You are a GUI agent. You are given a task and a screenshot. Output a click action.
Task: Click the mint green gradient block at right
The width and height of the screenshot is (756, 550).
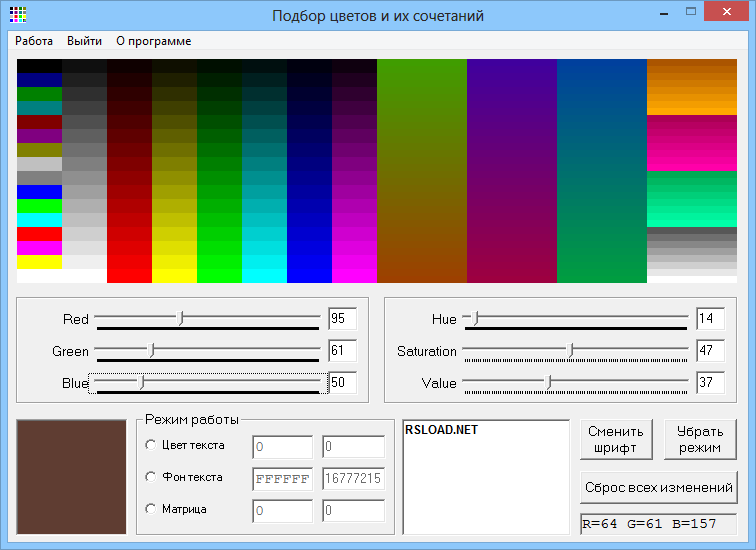coord(692,199)
